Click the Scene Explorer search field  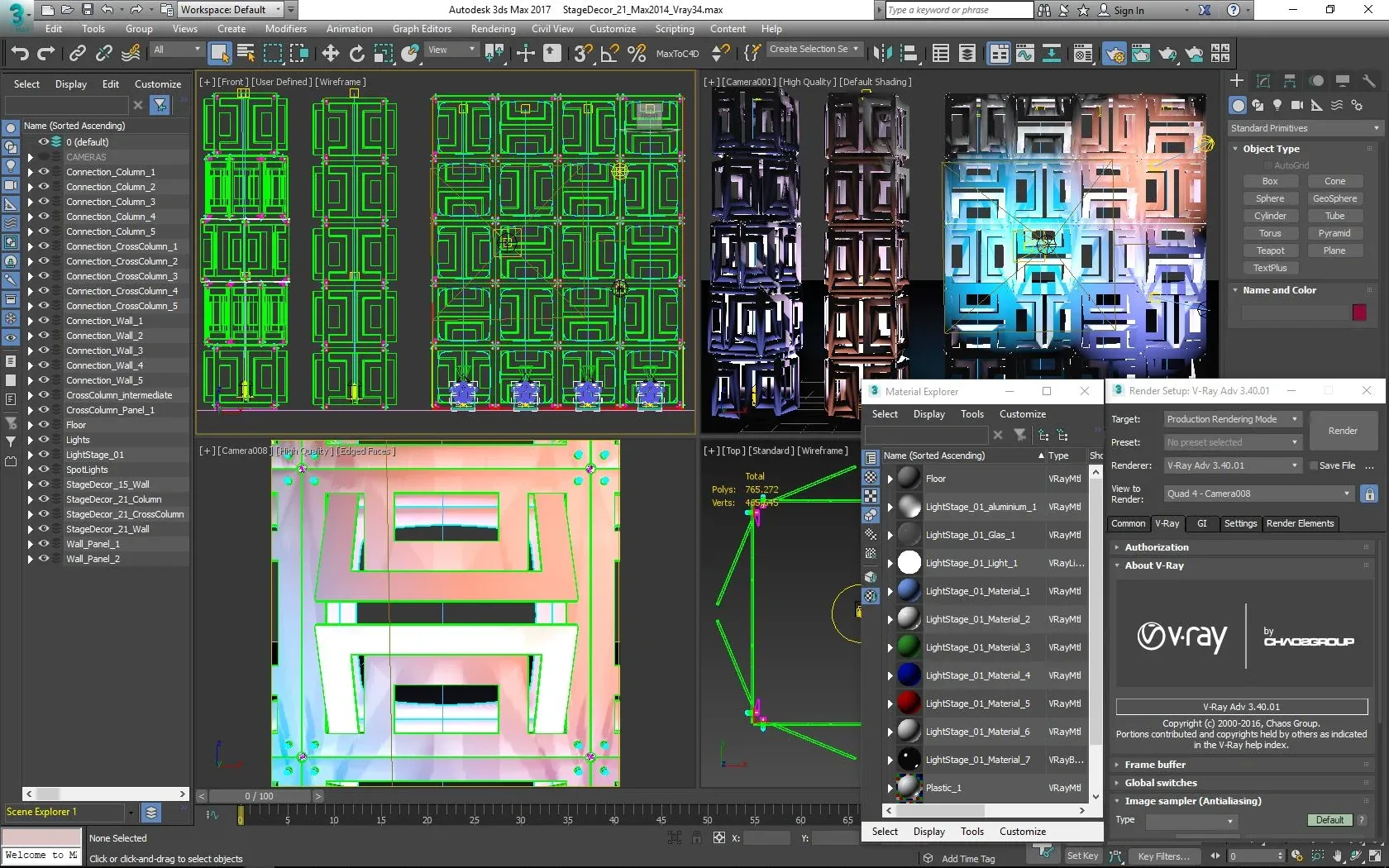click(66, 105)
